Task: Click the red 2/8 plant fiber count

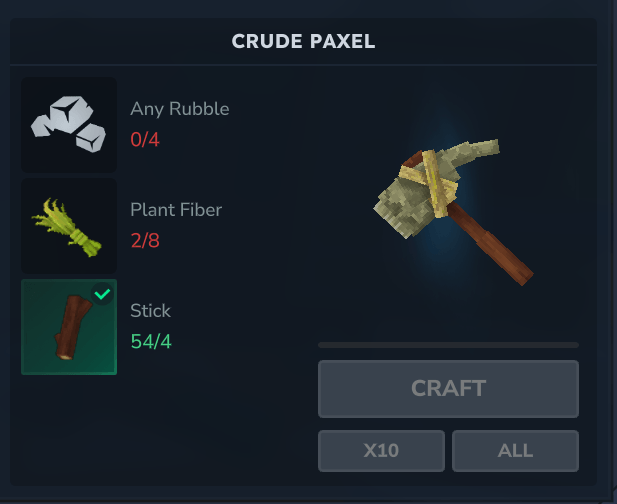Action: pos(145,240)
